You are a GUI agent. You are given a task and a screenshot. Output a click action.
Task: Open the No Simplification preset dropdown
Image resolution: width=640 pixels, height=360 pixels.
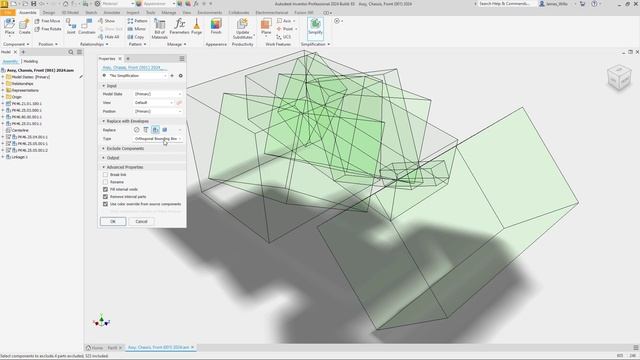tap(138, 76)
